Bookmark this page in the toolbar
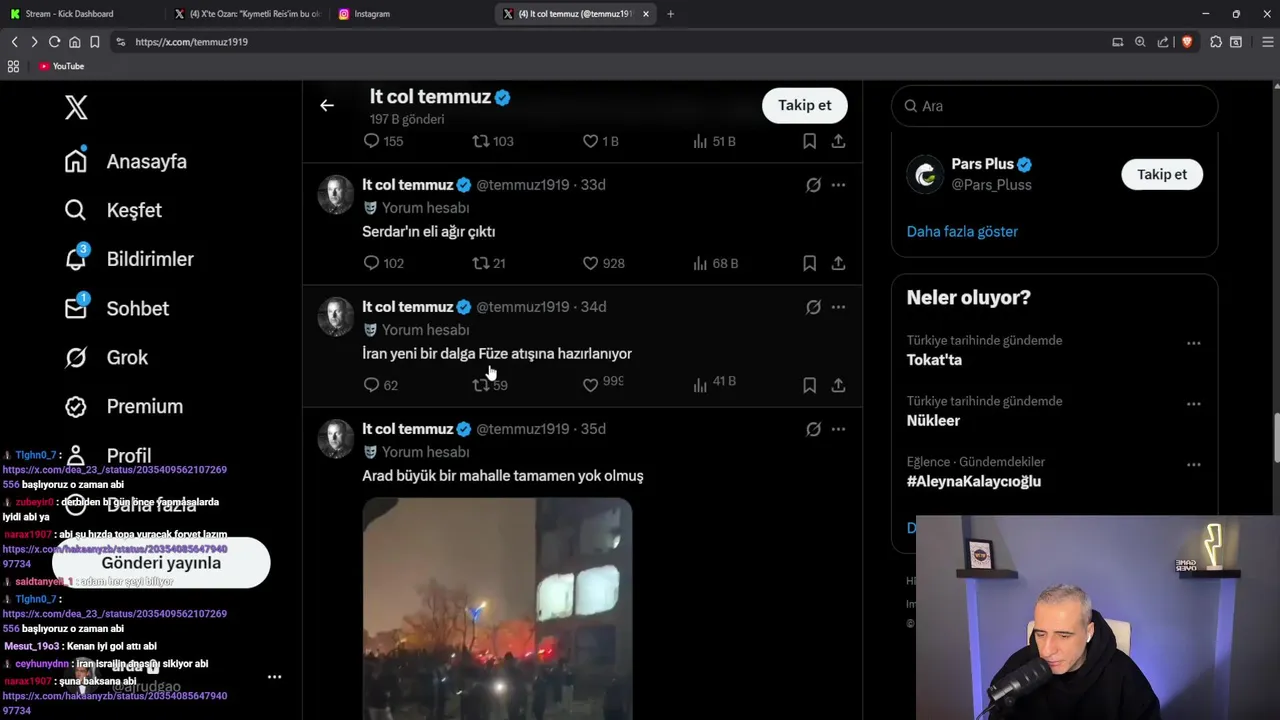This screenshot has width=1280, height=720. click(x=94, y=42)
